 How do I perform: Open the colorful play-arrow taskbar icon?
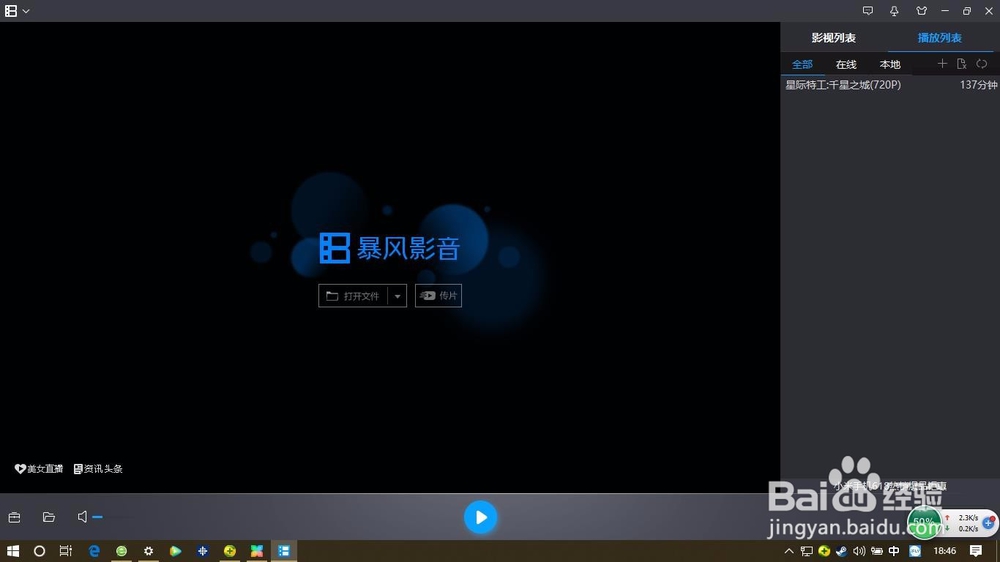coord(175,551)
